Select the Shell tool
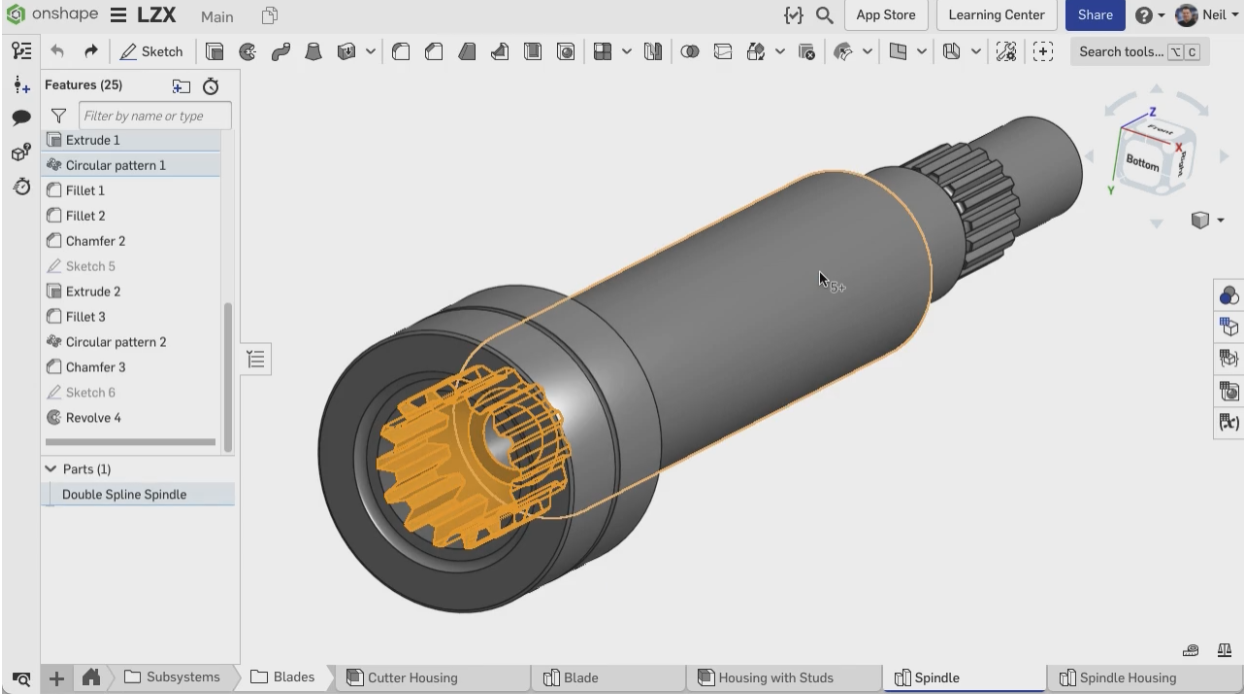1245x697 pixels. click(x=533, y=51)
